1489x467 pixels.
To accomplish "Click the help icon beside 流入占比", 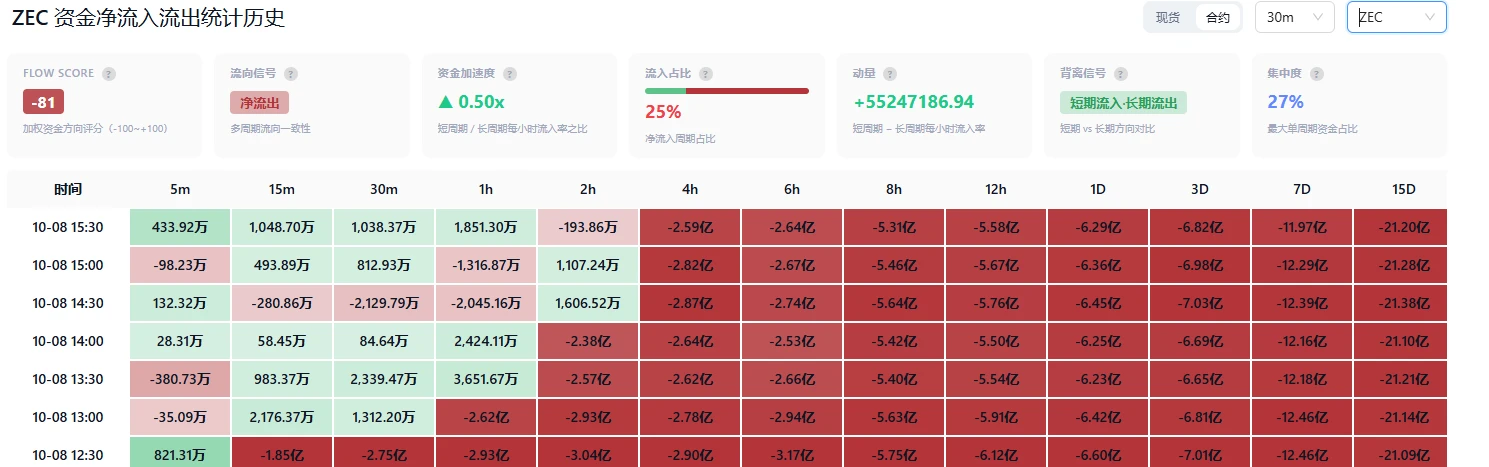I will click(706, 74).
